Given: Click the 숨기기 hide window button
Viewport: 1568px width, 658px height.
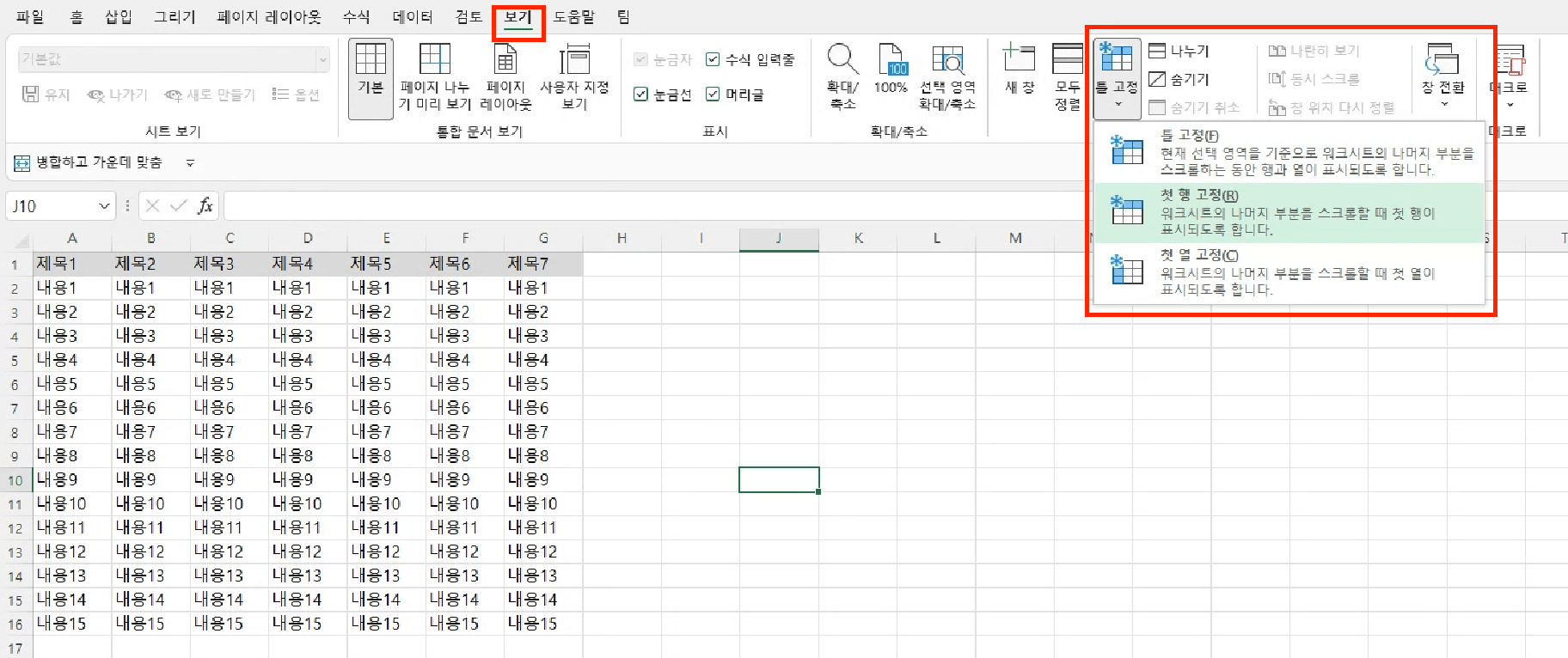Looking at the screenshot, I should tap(1179, 79).
